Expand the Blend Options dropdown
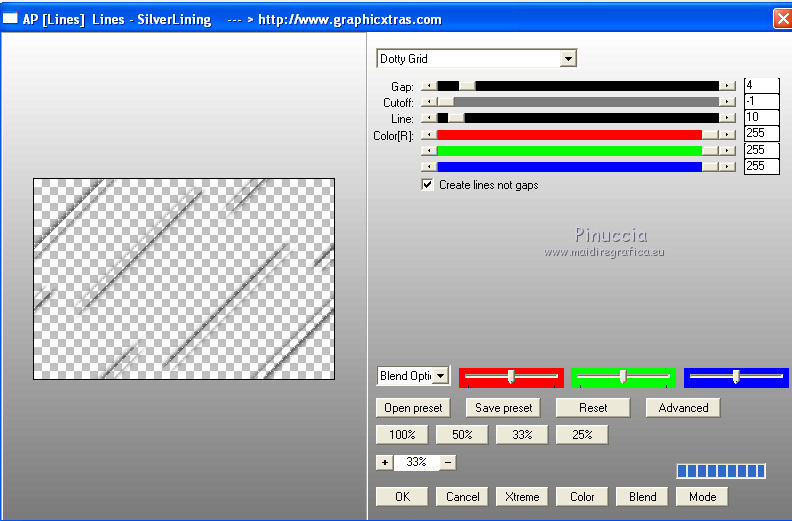 [x=440, y=376]
